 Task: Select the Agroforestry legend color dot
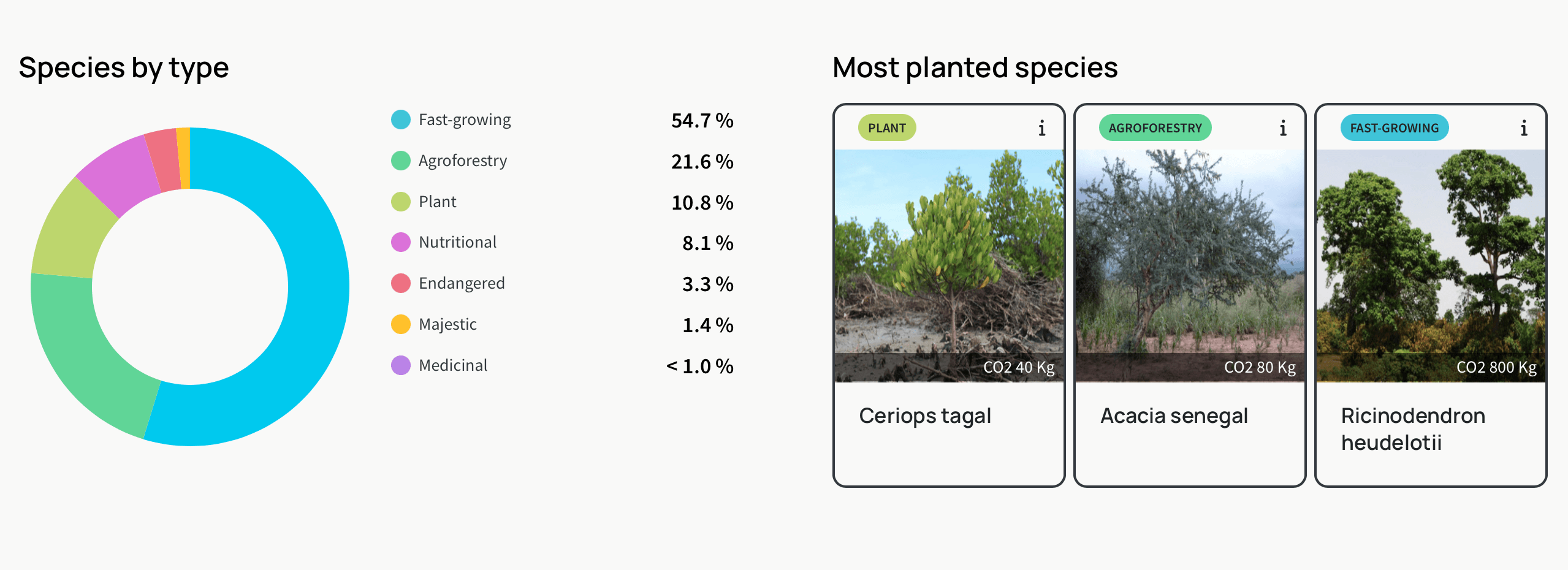pyautogui.click(x=401, y=161)
